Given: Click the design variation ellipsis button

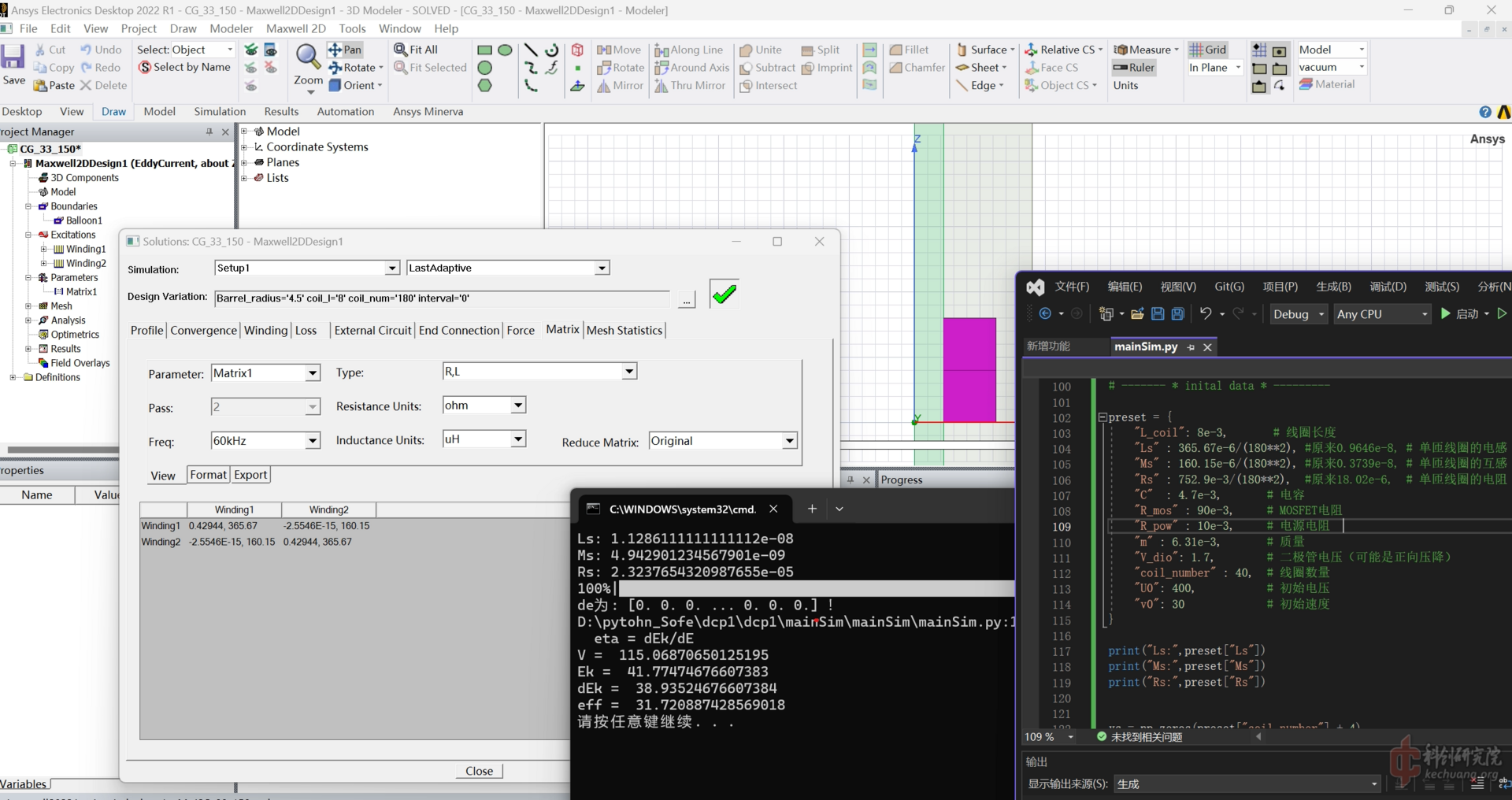Looking at the screenshot, I should click(687, 299).
